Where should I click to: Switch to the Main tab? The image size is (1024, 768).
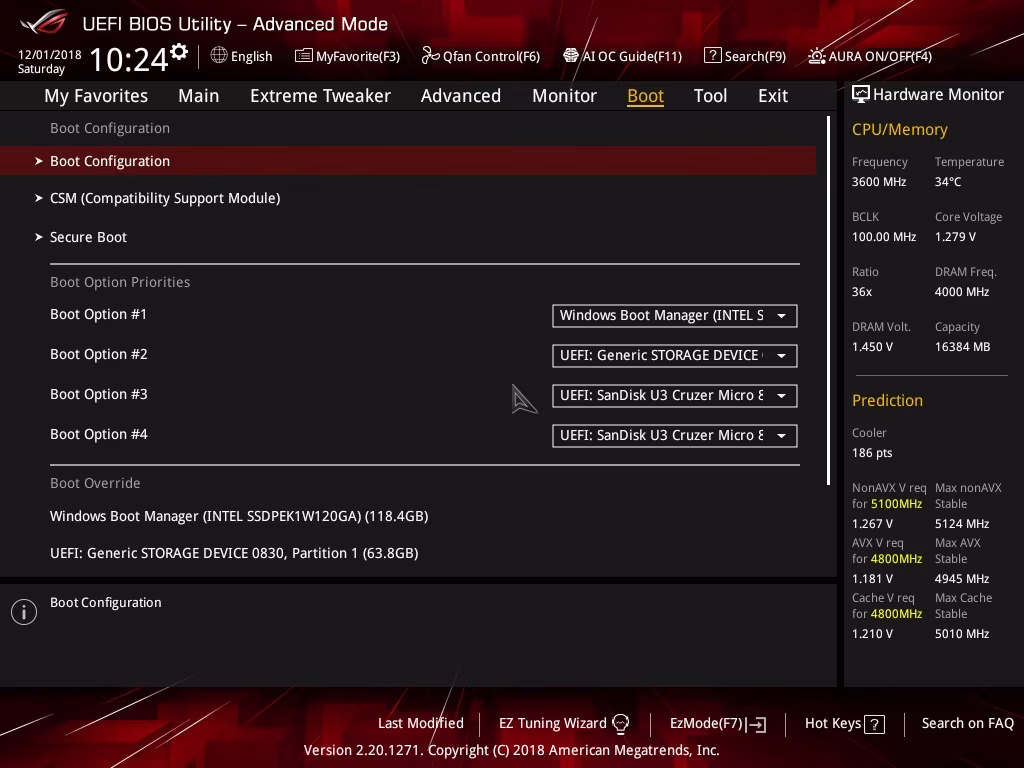tap(199, 96)
